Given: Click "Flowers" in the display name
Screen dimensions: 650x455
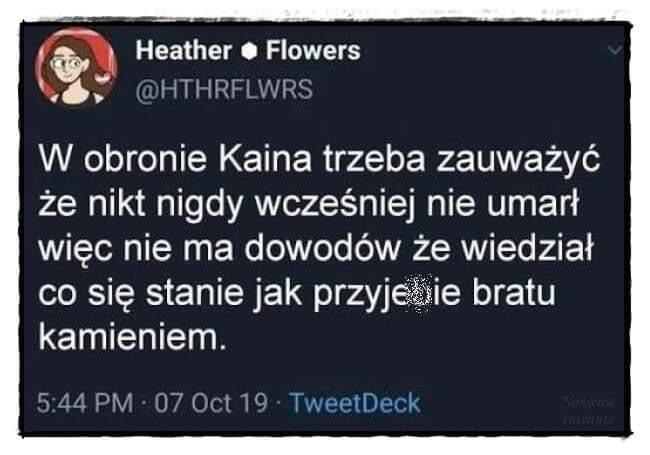Looking at the screenshot, I should pos(313,51).
